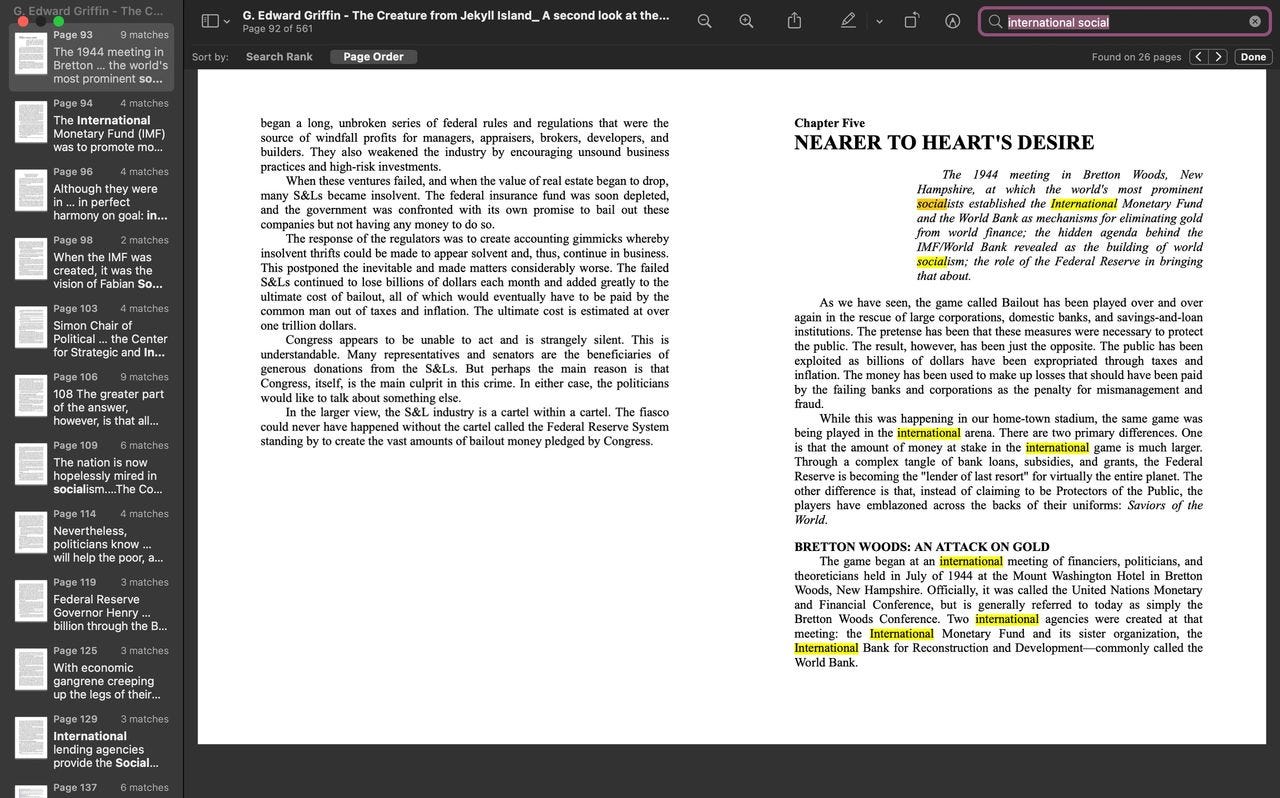The width and height of the screenshot is (1280, 798).
Task: Go to previous search match
Action: coord(1199,57)
